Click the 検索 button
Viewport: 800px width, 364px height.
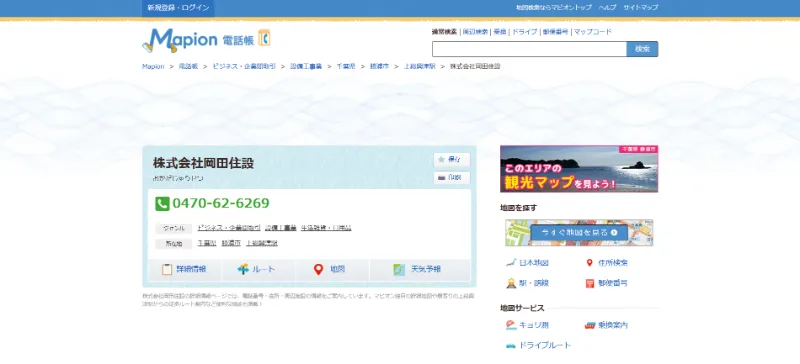(642, 49)
